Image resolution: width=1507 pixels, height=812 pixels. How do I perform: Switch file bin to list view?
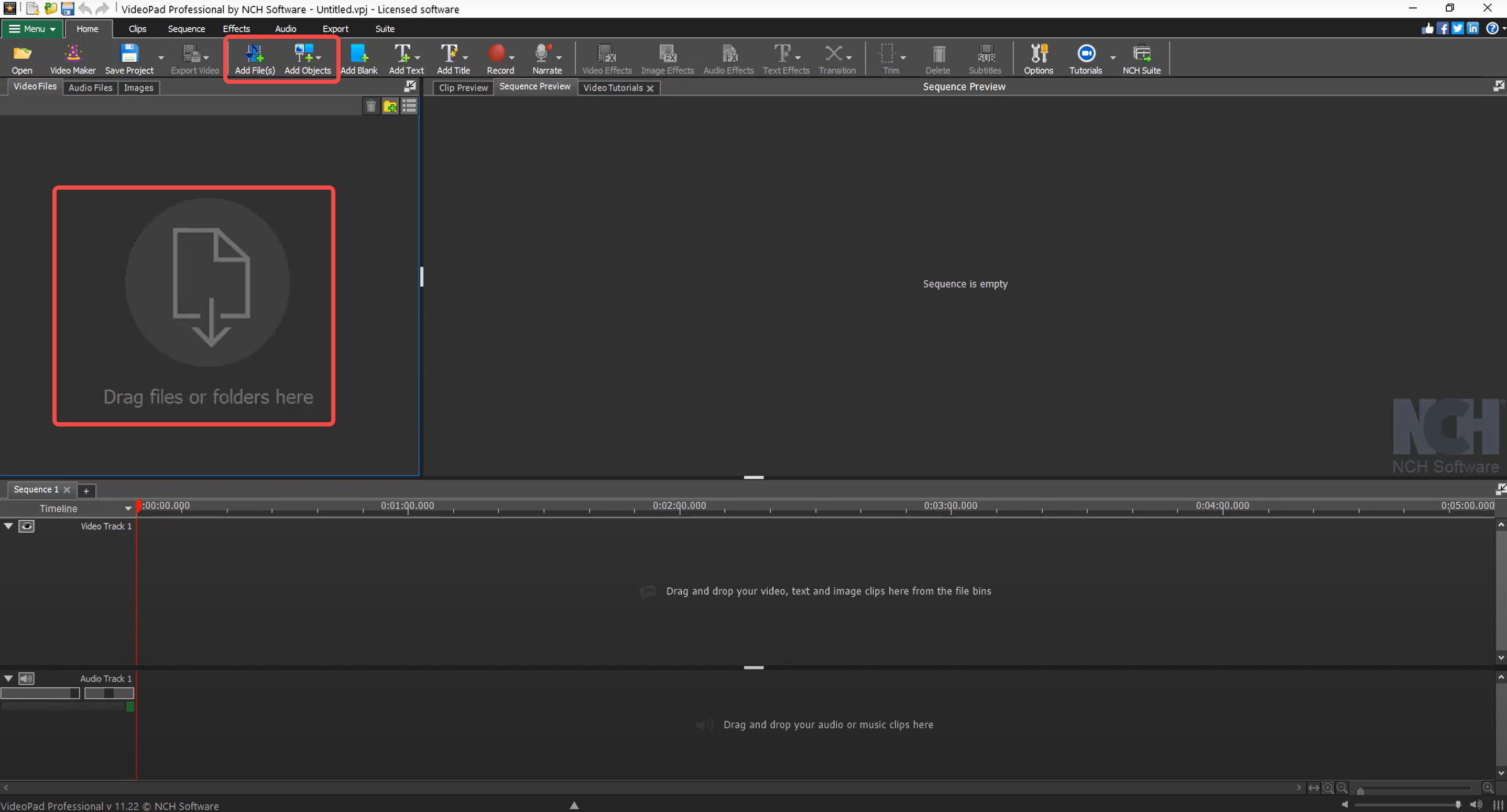pyautogui.click(x=409, y=106)
